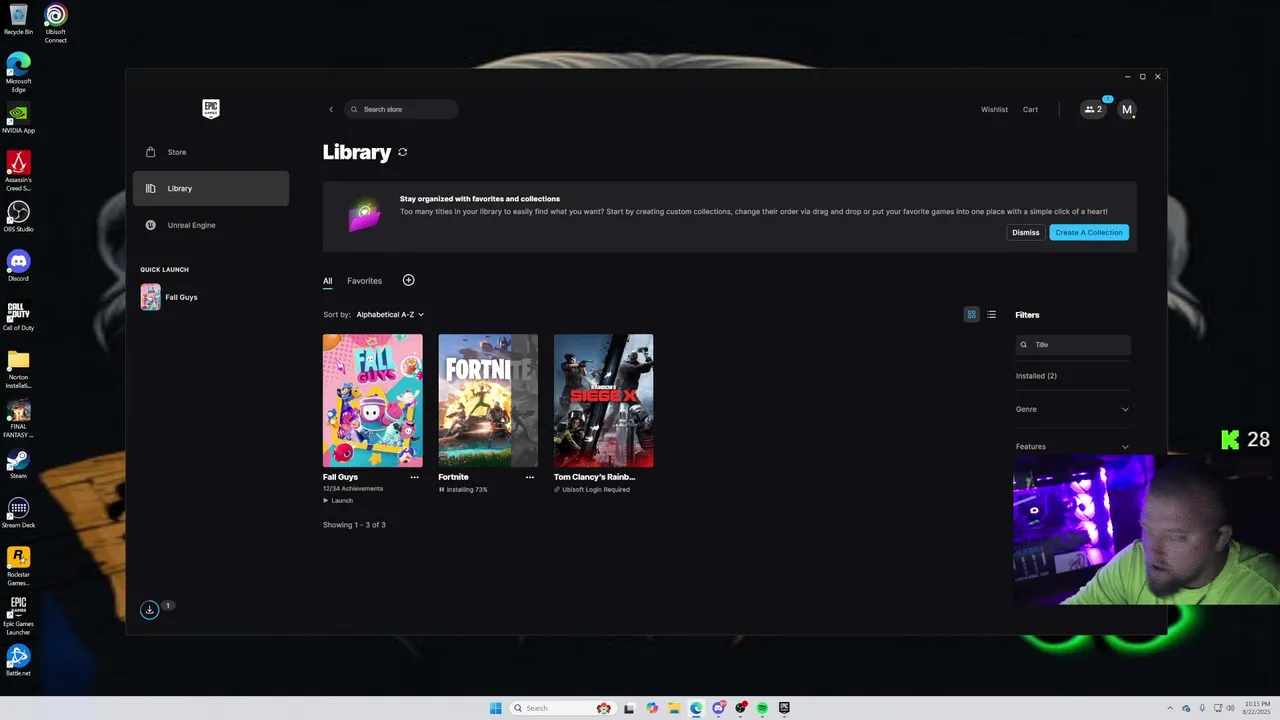Image resolution: width=1280 pixels, height=720 pixels.
Task: Filter by Installed (2)
Action: [x=1036, y=376]
